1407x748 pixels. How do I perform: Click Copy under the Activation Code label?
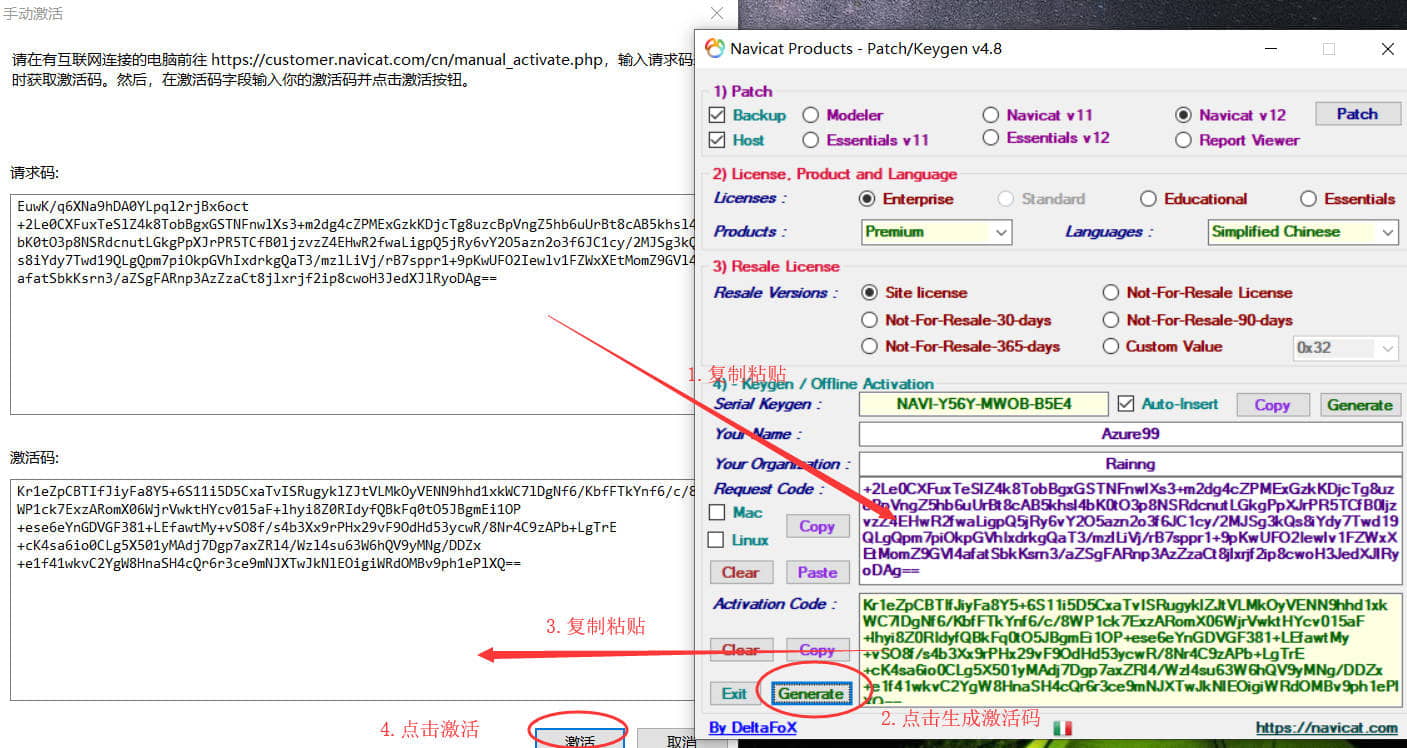(x=817, y=649)
